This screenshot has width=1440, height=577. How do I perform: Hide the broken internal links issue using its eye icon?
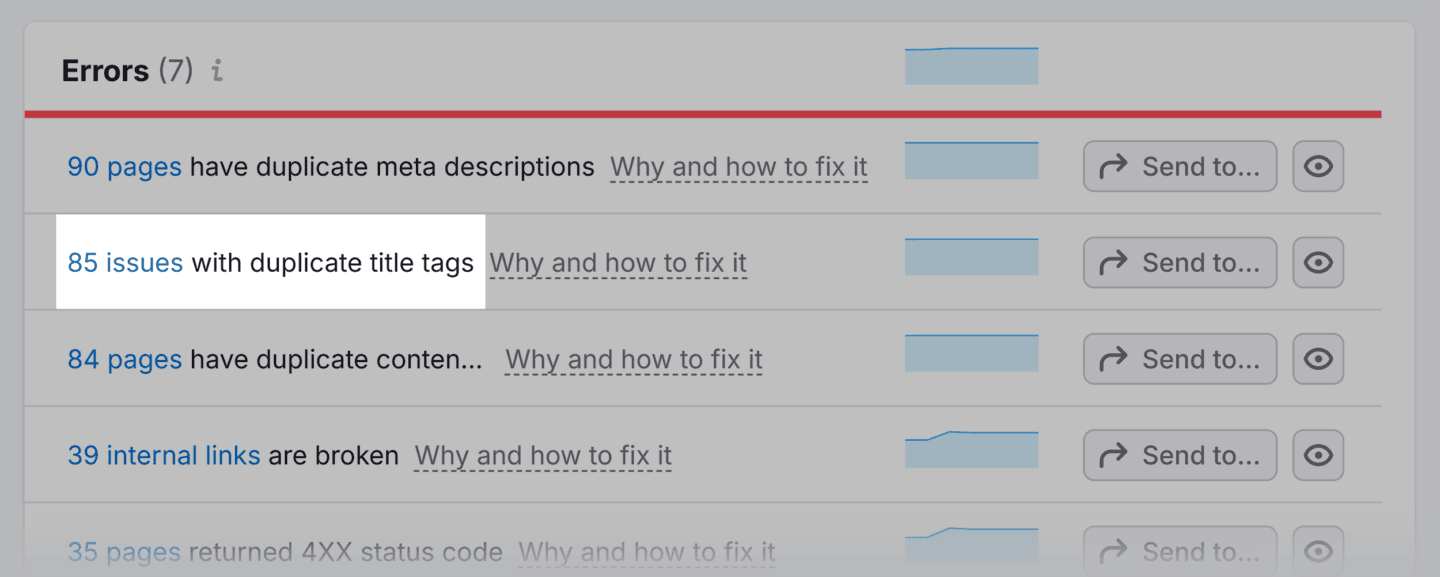pos(1318,455)
